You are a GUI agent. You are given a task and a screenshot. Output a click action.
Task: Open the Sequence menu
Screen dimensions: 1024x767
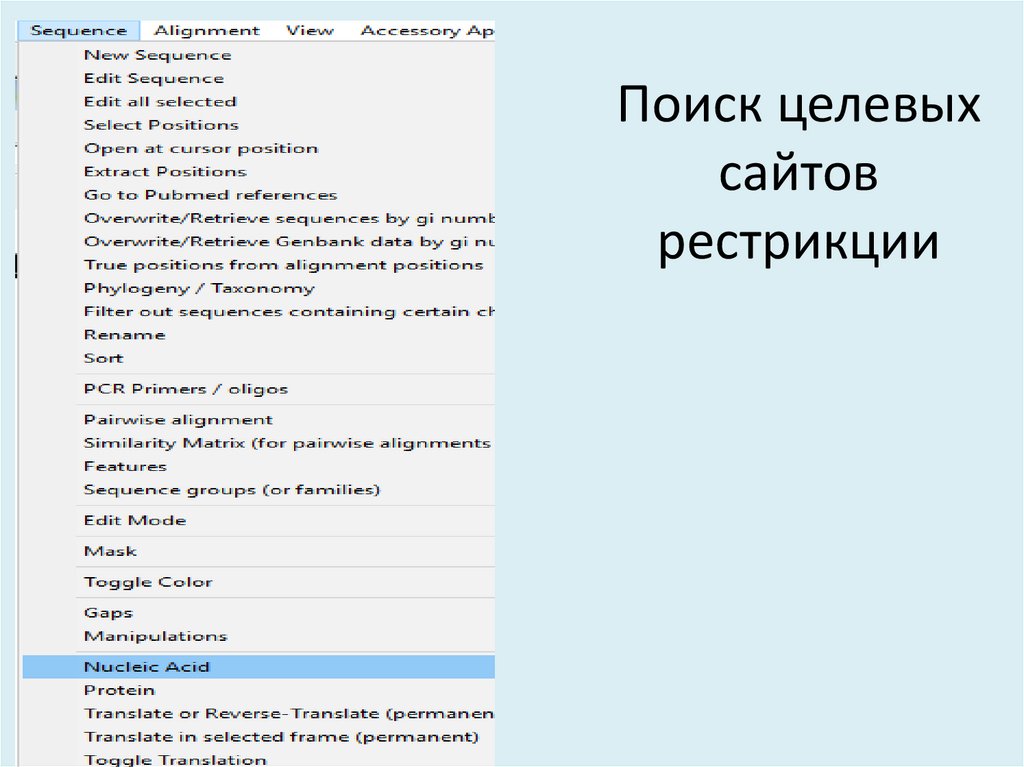pyautogui.click(x=79, y=30)
